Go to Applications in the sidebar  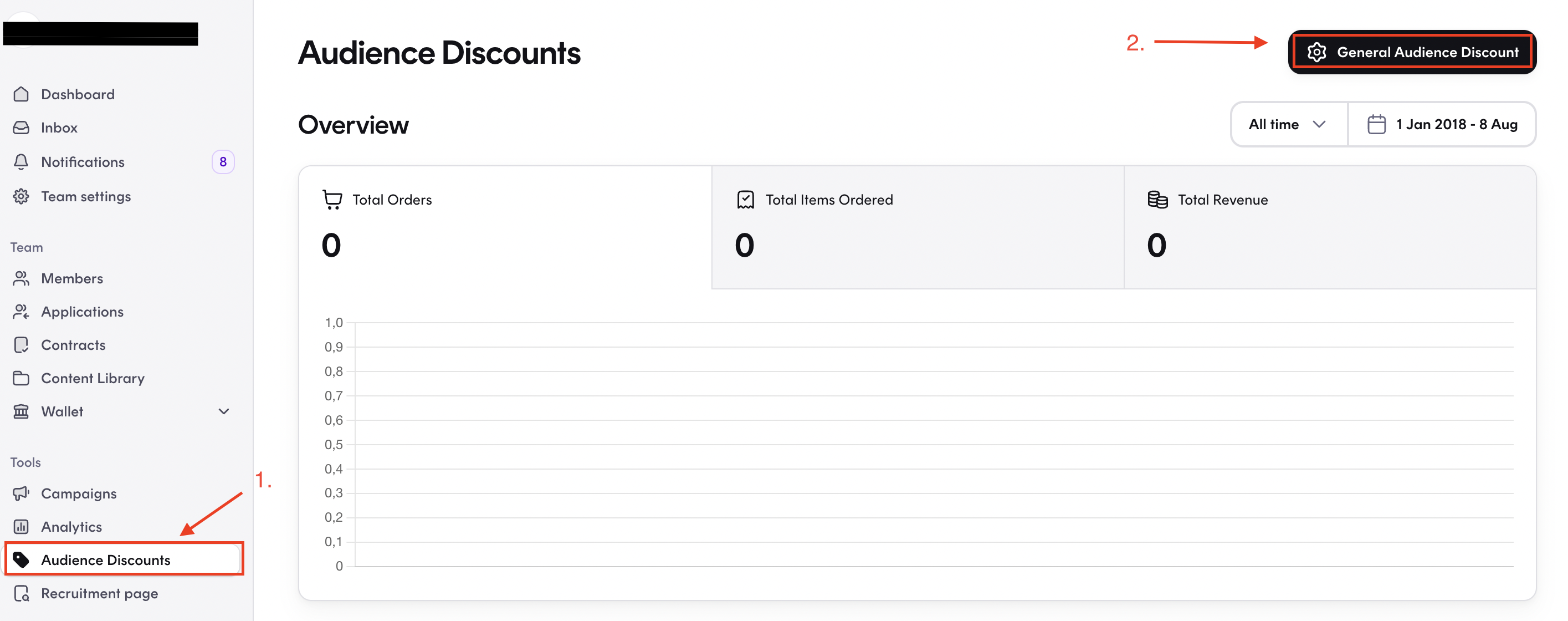pos(82,312)
